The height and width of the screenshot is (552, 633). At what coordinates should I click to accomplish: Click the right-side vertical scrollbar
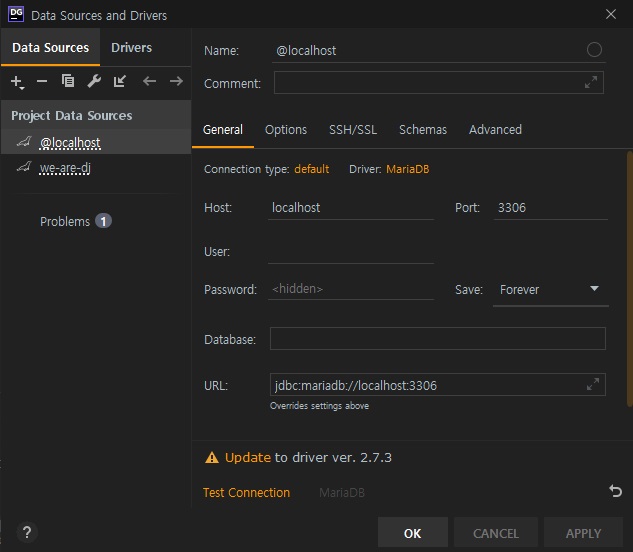click(x=630, y=279)
